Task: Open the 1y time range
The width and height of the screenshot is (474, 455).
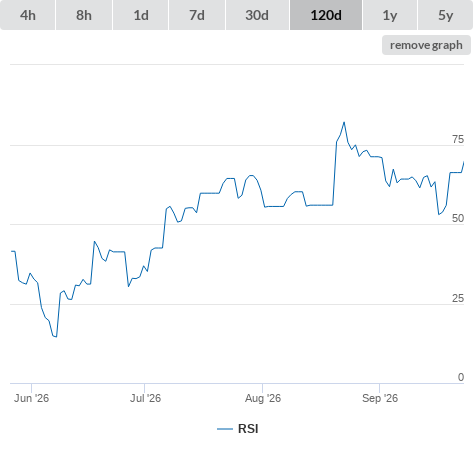Action: click(x=390, y=15)
